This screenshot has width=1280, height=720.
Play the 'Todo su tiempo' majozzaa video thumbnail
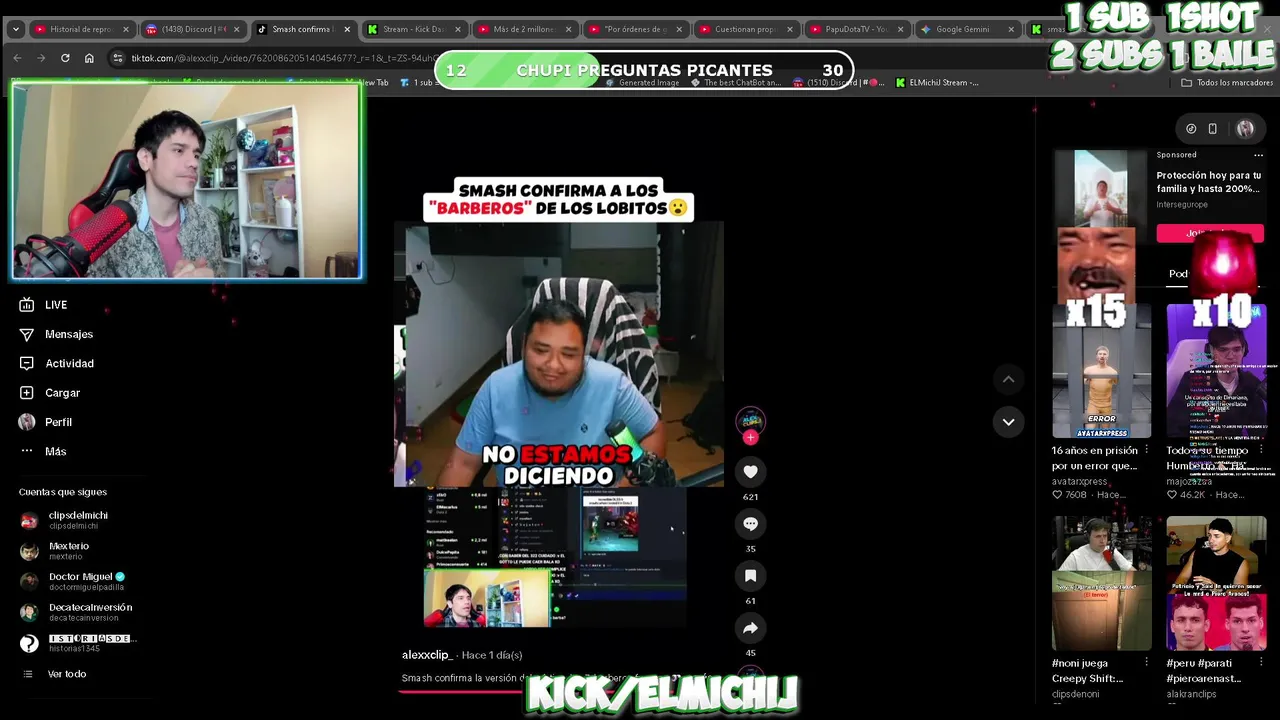[x=1216, y=371]
